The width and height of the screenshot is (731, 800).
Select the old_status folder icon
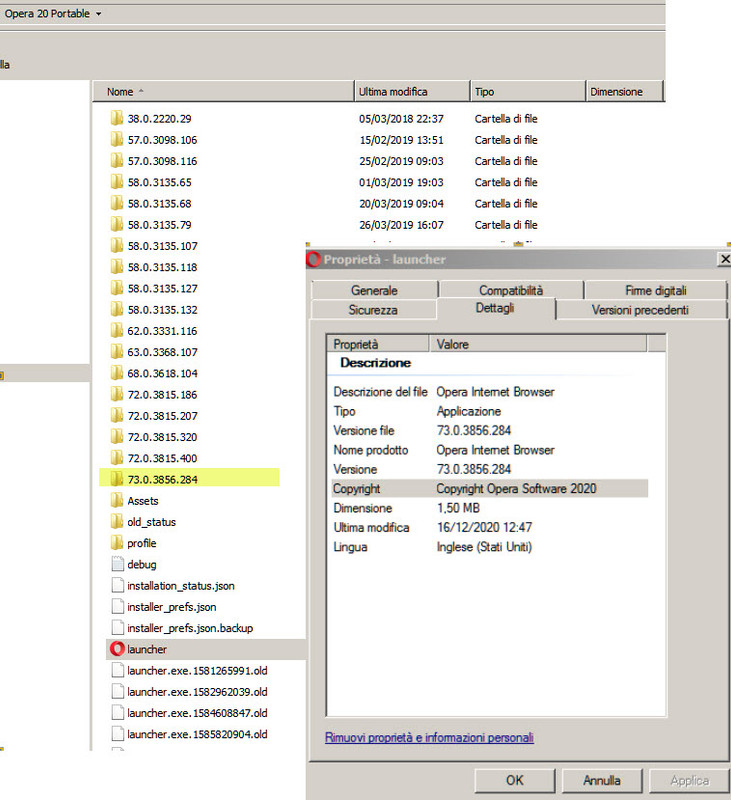pyautogui.click(x=117, y=522)
